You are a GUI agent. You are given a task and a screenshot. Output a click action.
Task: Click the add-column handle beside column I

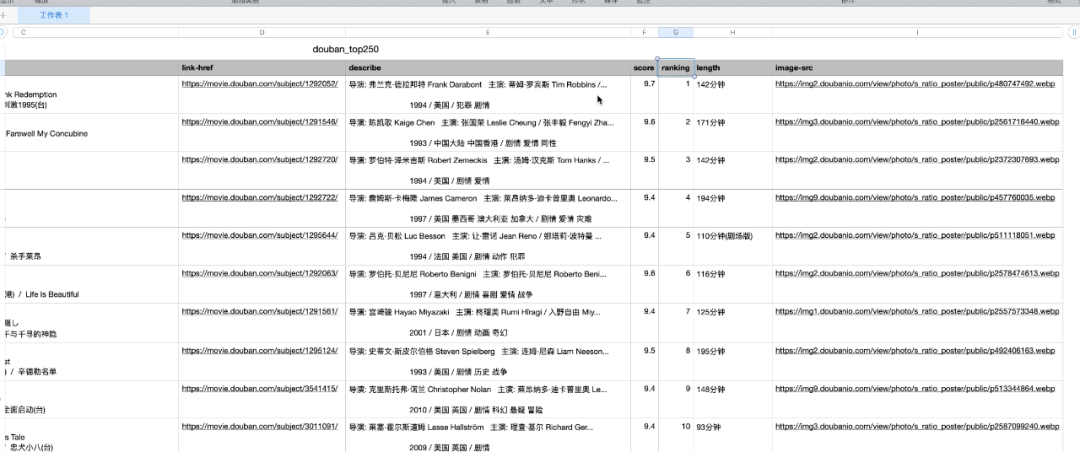coord(1074,32)
